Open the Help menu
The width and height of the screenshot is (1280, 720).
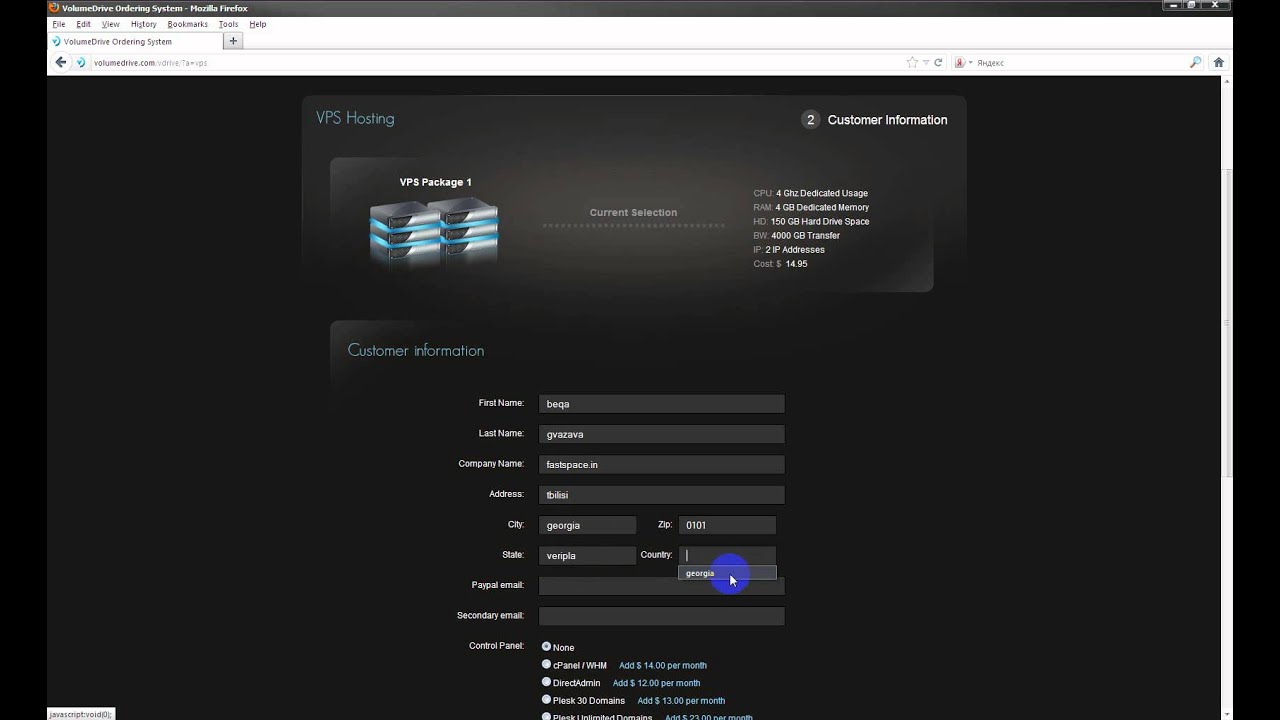pos(258,24)
